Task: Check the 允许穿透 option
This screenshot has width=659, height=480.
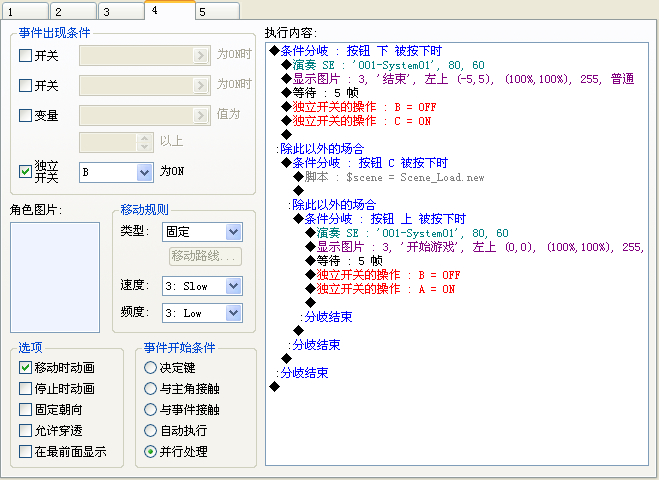Action: [x=25, y=430]
